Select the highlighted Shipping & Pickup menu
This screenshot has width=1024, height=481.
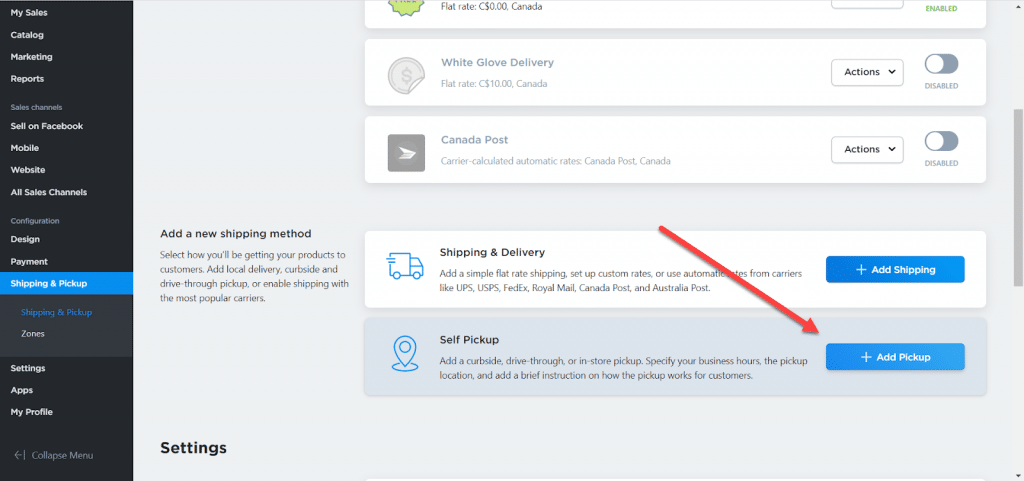coord(67,283)
